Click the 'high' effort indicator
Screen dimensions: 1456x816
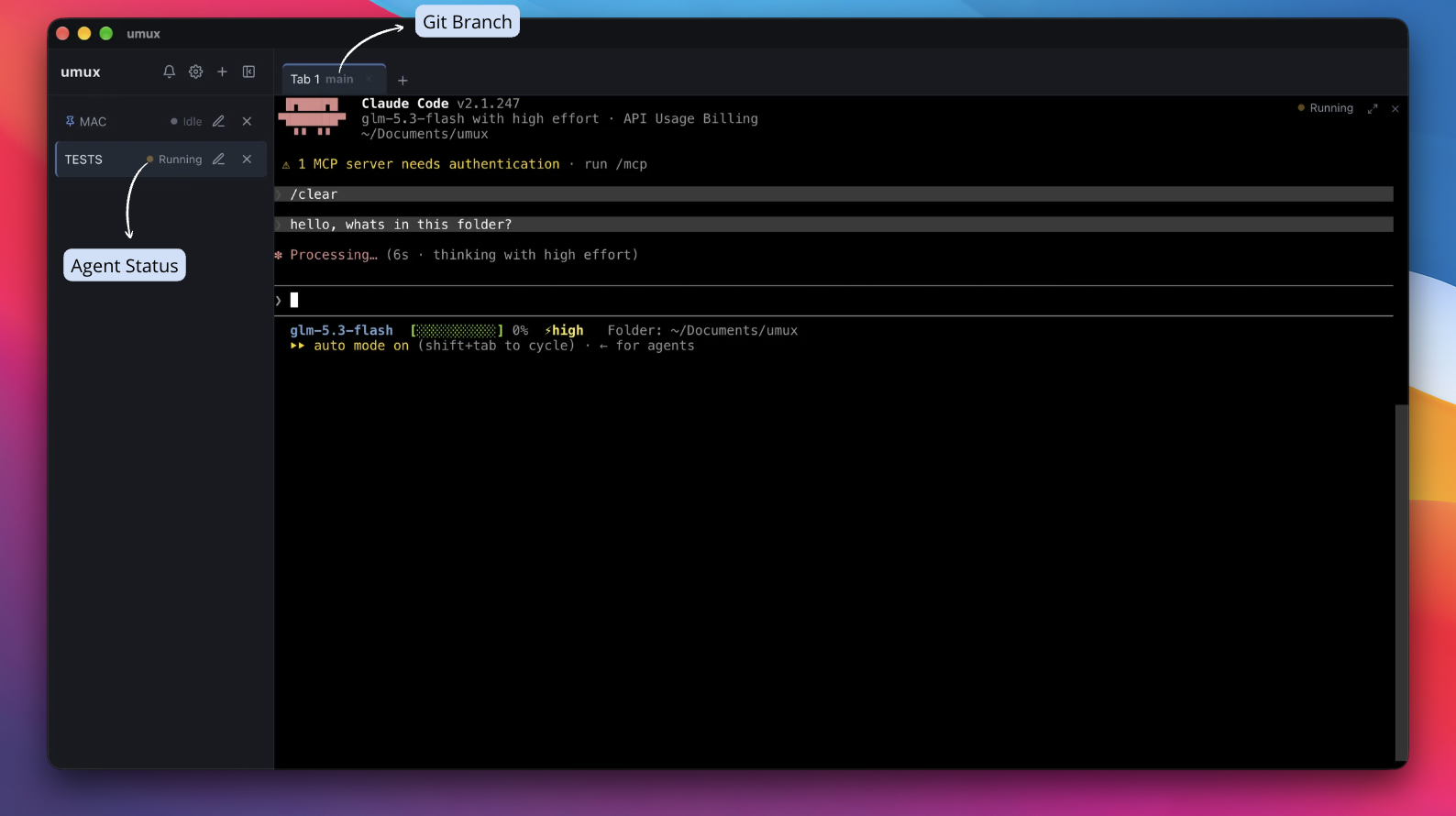click(564, 330)
